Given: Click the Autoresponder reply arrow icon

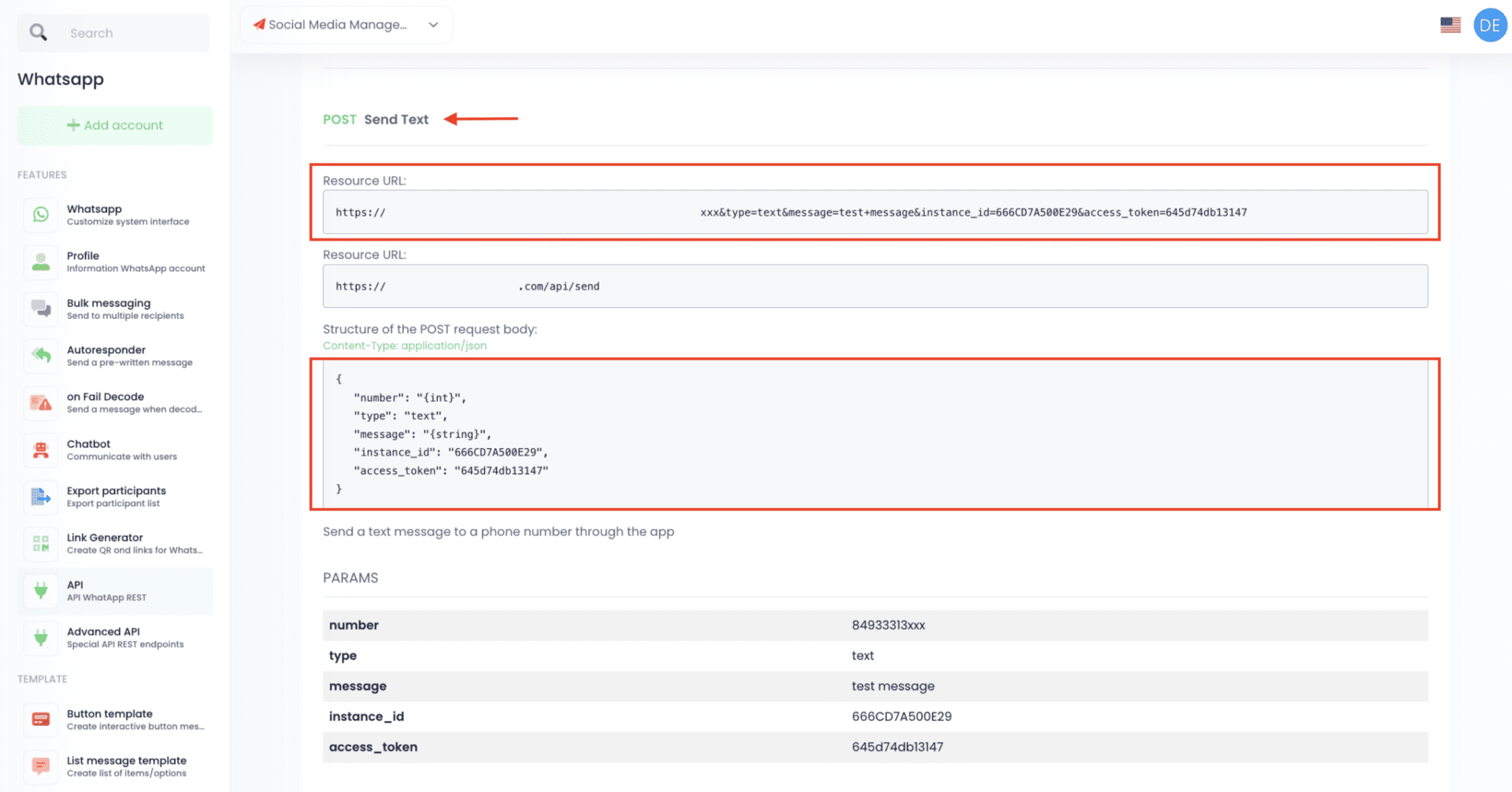Looking at the screenshot, I should 41,356.
